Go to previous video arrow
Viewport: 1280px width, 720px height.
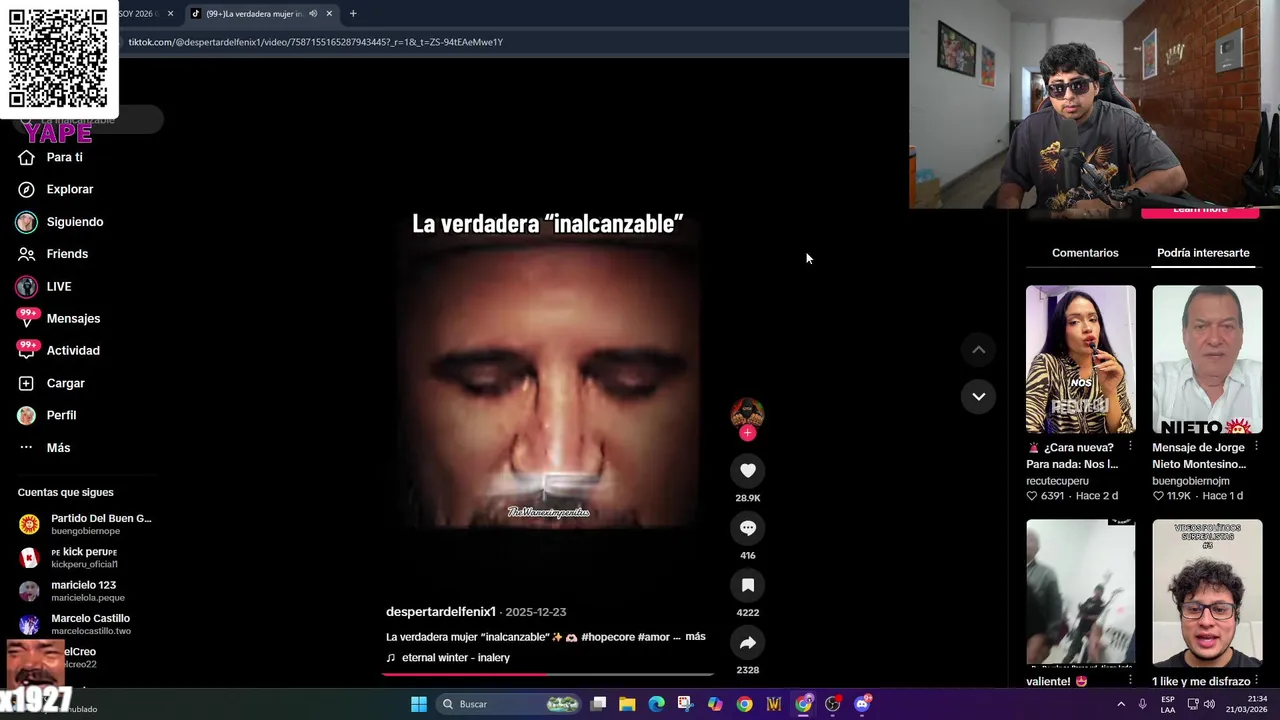pos(979,350)
